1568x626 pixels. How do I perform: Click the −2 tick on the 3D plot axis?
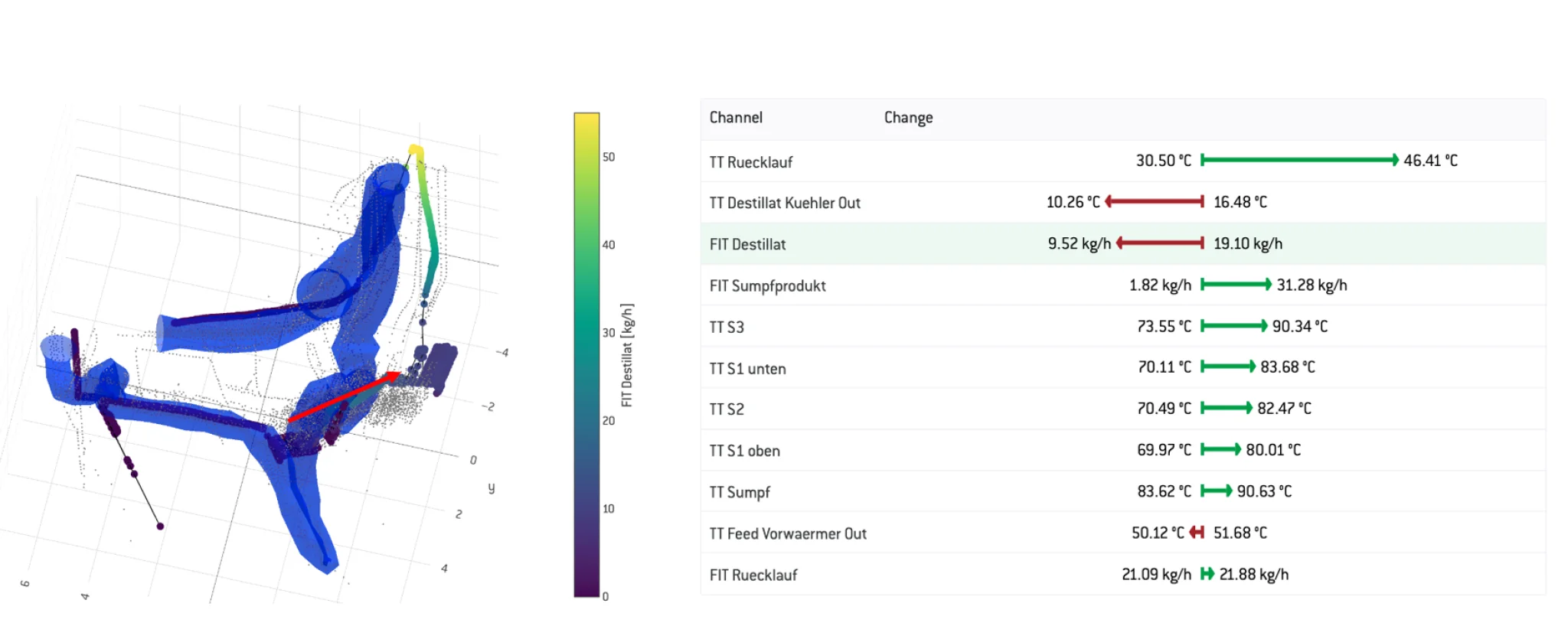click(488, 406)
